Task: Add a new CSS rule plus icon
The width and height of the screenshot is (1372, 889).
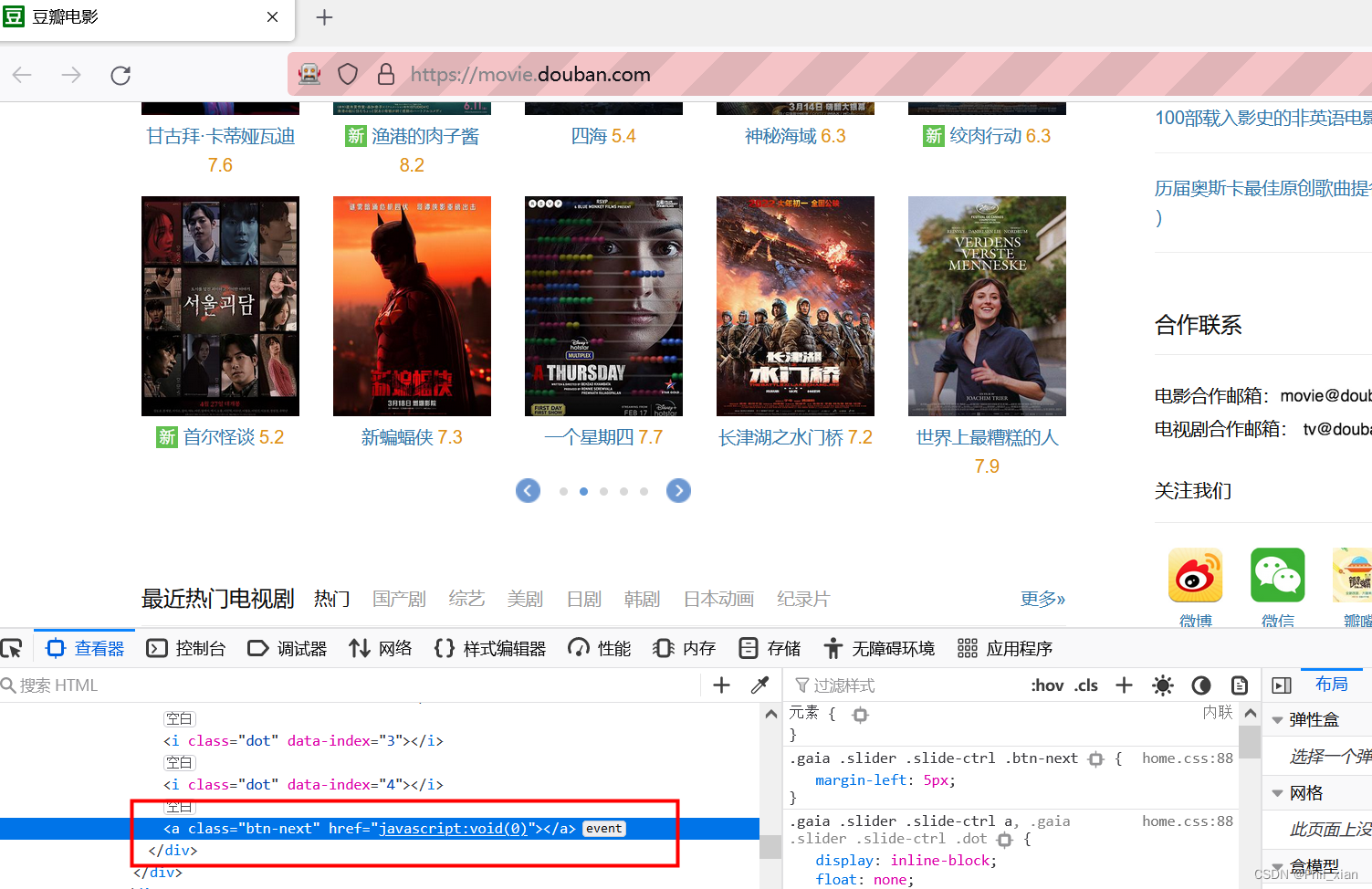Action: click(x=1124, y=685)
